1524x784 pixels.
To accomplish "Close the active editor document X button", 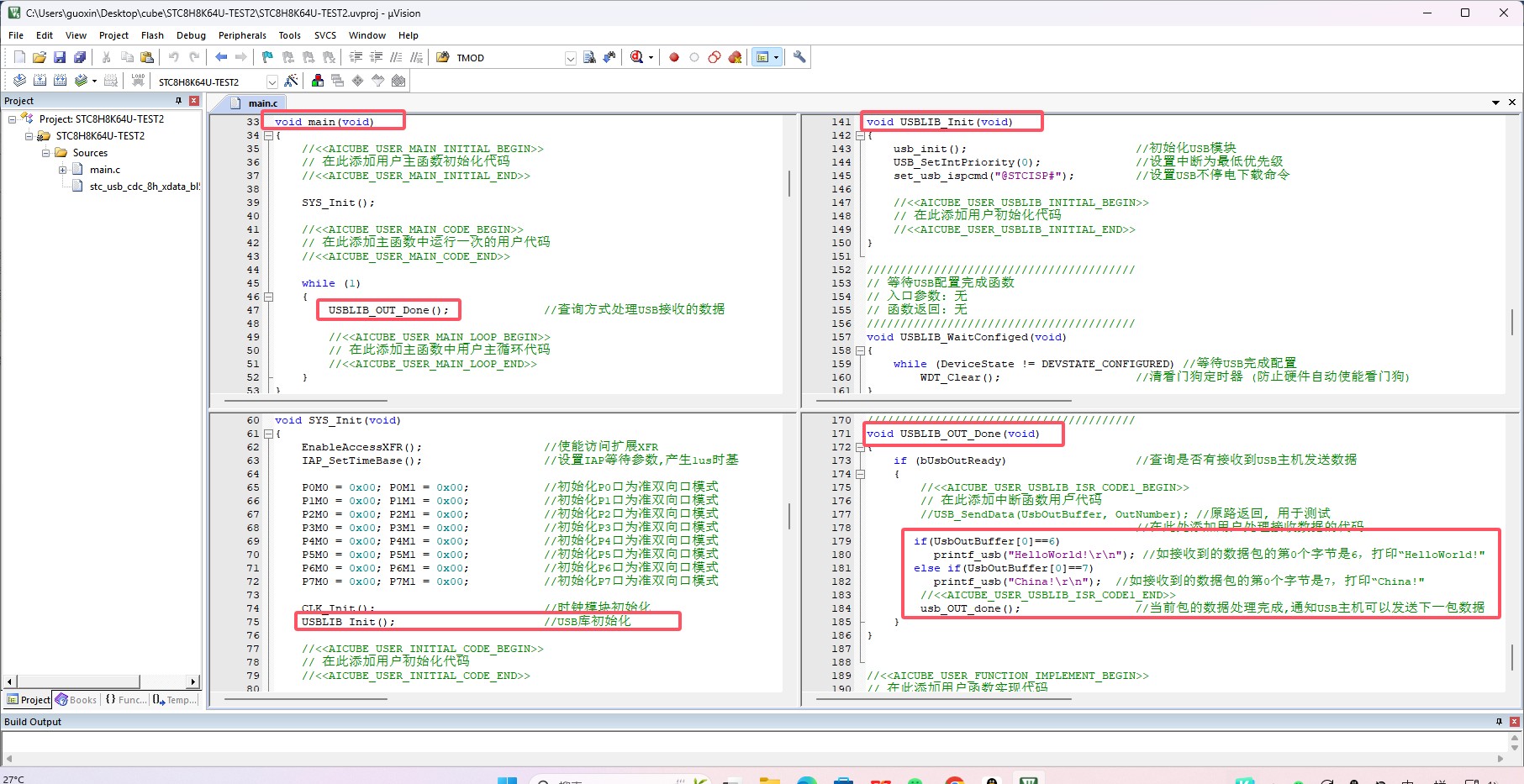I will 1512,103.
